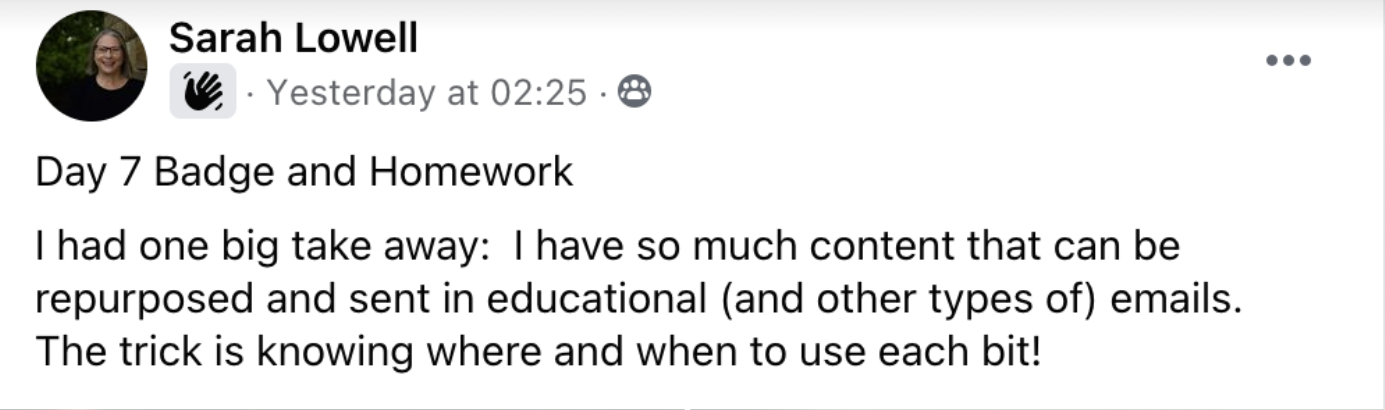This screenshot has height=410, width=1385.
Task: Click the word 'Homework' in the post
Action: (471, 172)
